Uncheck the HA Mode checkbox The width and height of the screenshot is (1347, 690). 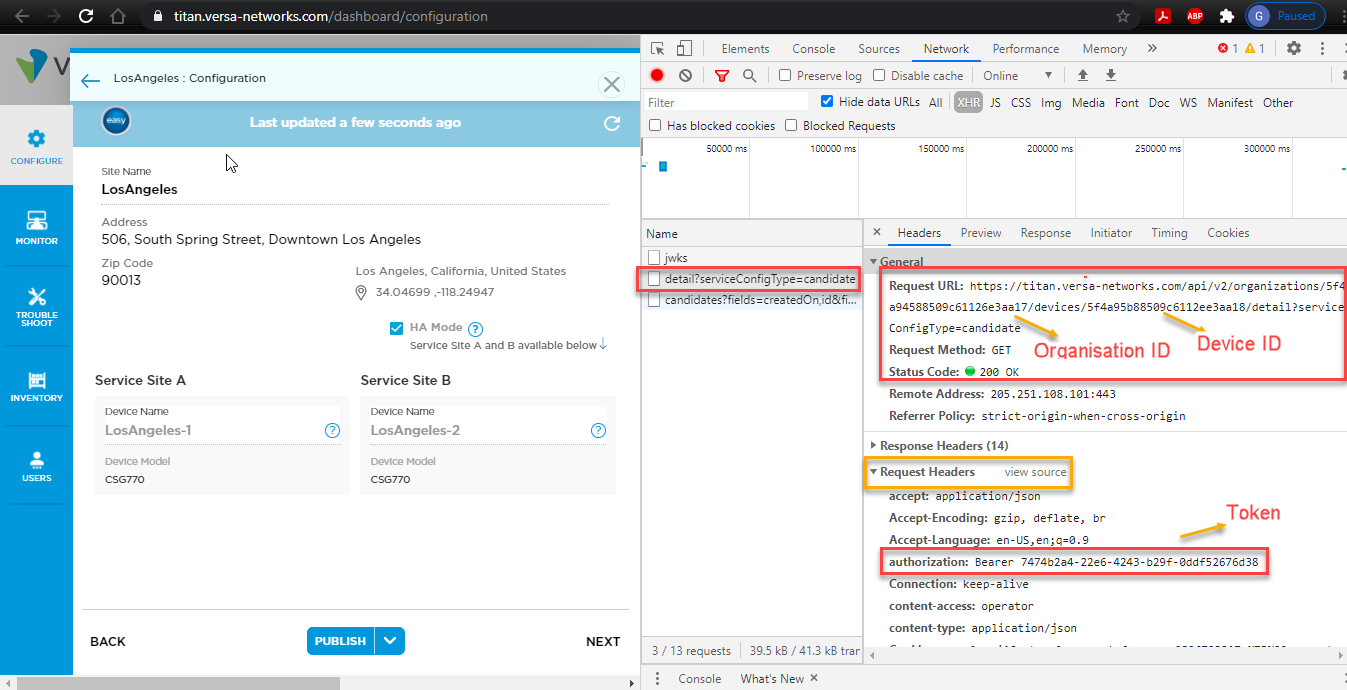pos(397,329)
